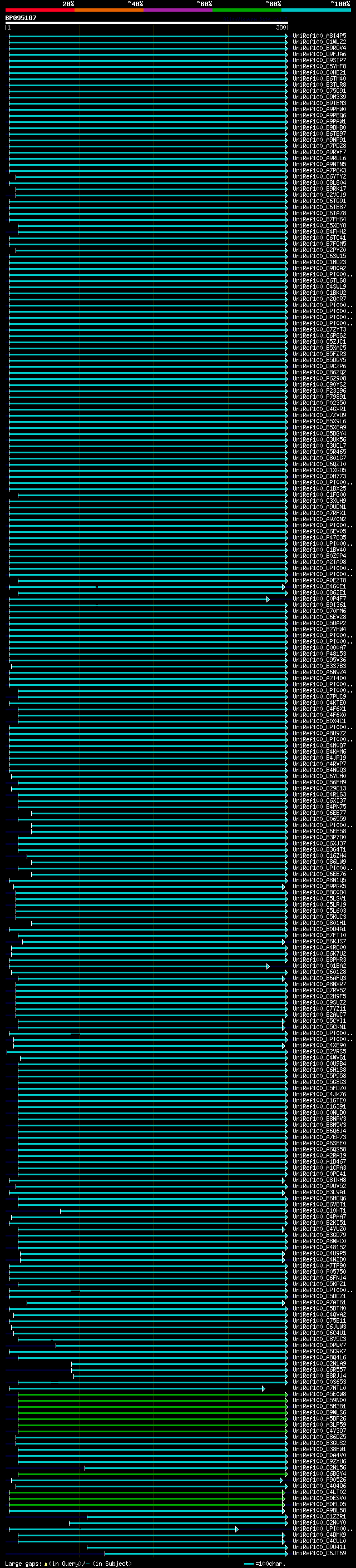Select UniRef100_P48152 hit

pos(319,1247)
